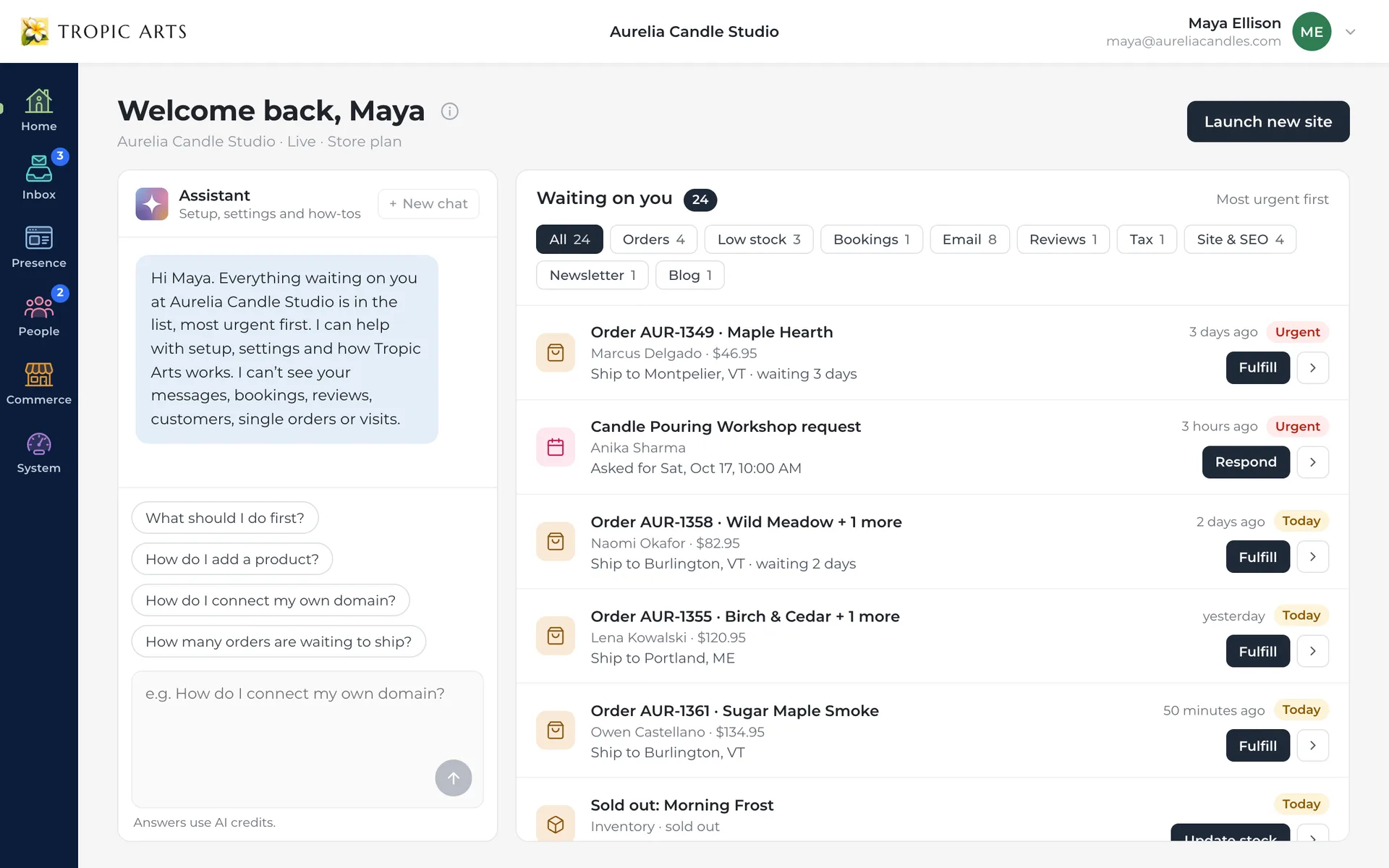Click the bag icon for Order AUR-1349

tap(556, 352)
